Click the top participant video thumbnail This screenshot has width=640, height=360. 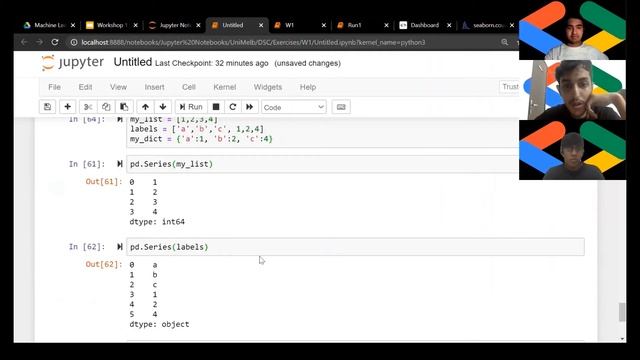click(572, 30)
